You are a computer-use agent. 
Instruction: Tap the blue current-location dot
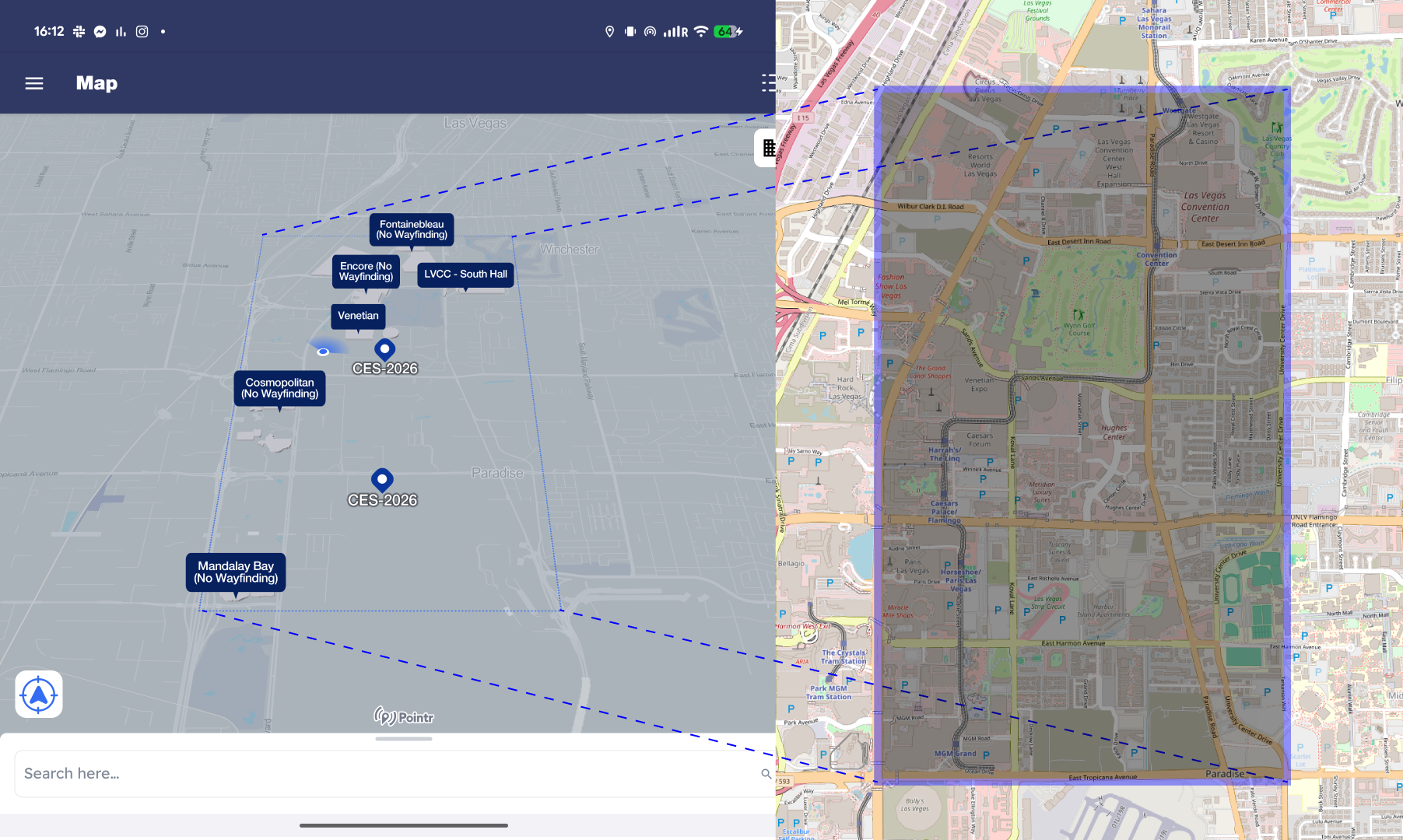tap(323, 352)
